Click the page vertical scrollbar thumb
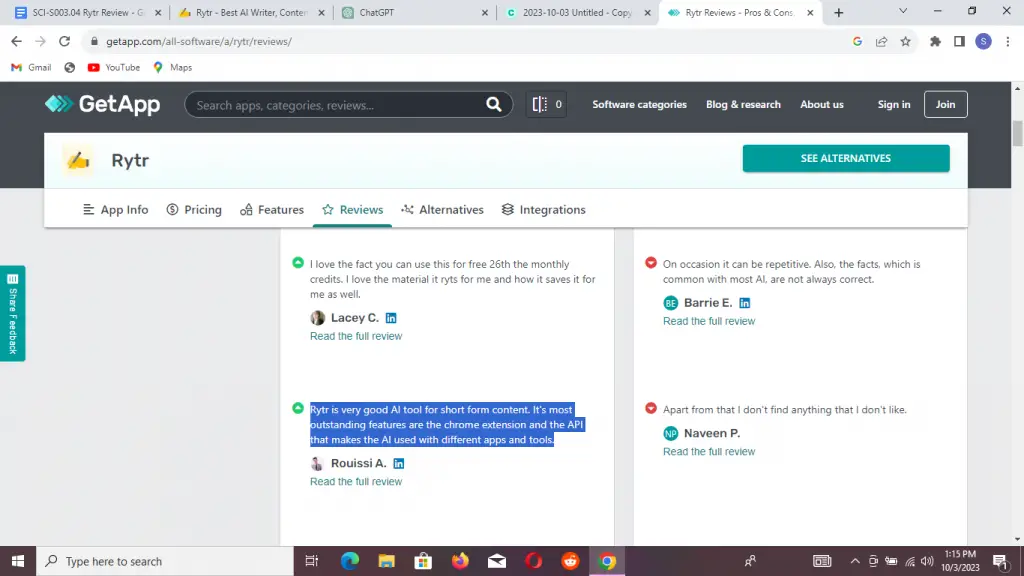This screenshot has width=1024, height=576. click(x=1017, y=134)
